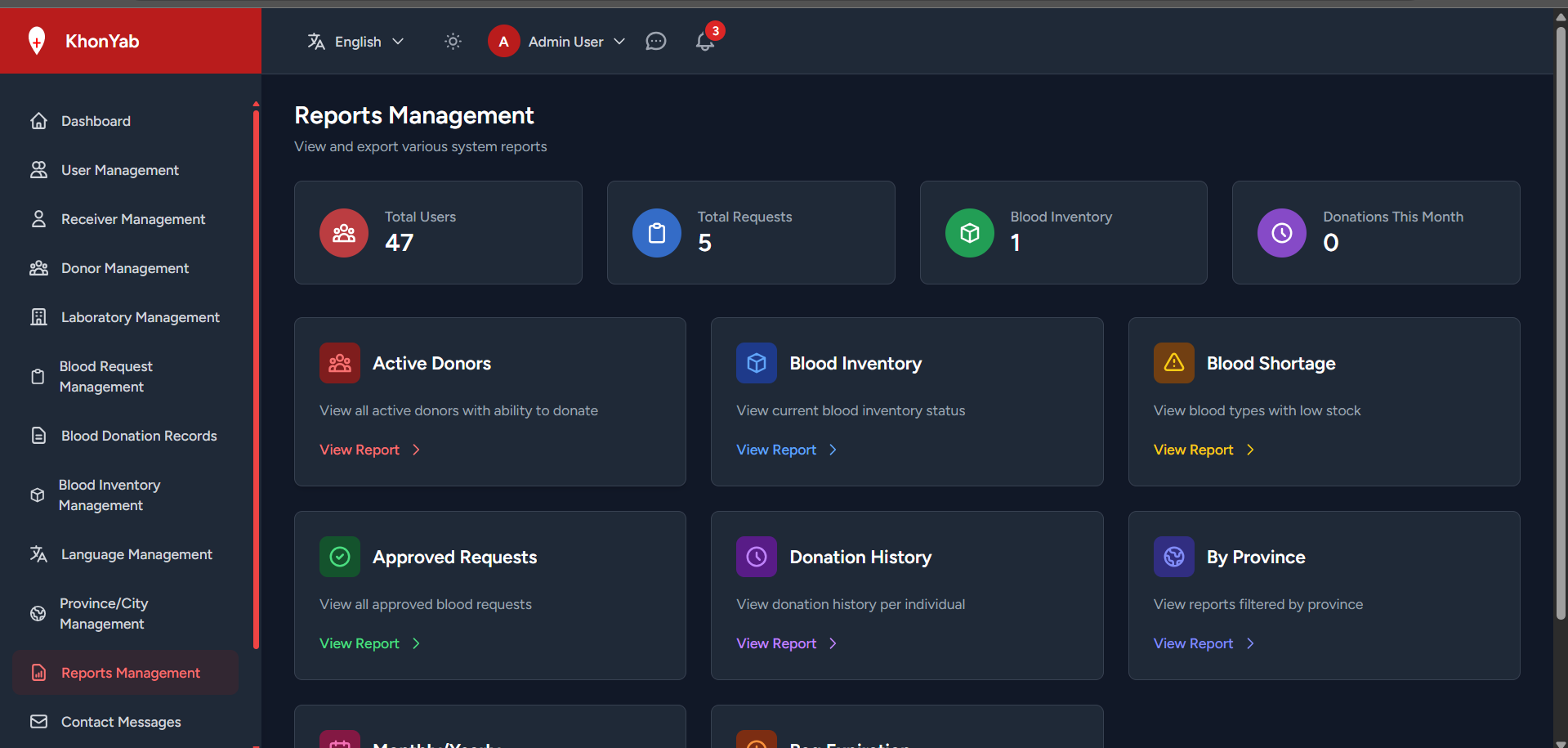Click the chevron next to Blood Inventory View Report
The height and width of the screenshot is (748, 1568).
tap(833, 450)
